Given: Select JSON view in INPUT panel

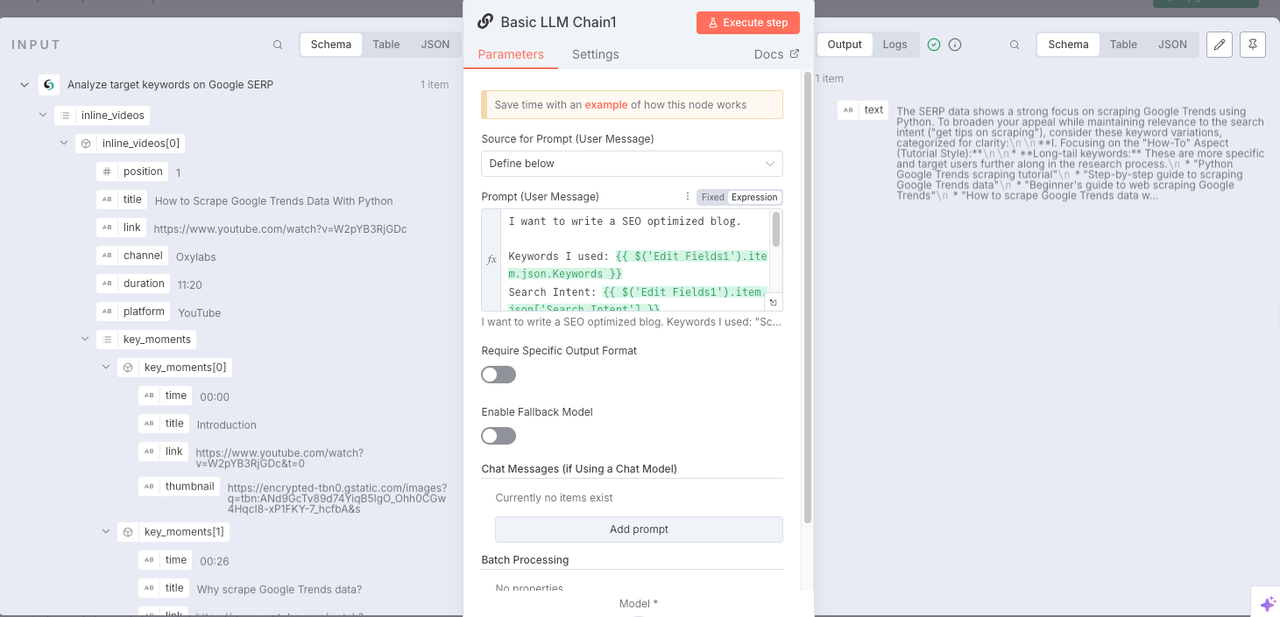Looking at the screenshot, I should click(x=435, y=44).
